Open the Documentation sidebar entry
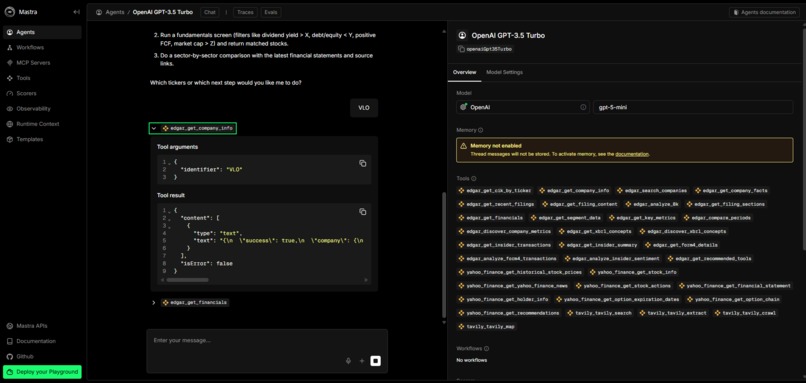Viewport: 806px width, 383px height. [x=42, y=341]
